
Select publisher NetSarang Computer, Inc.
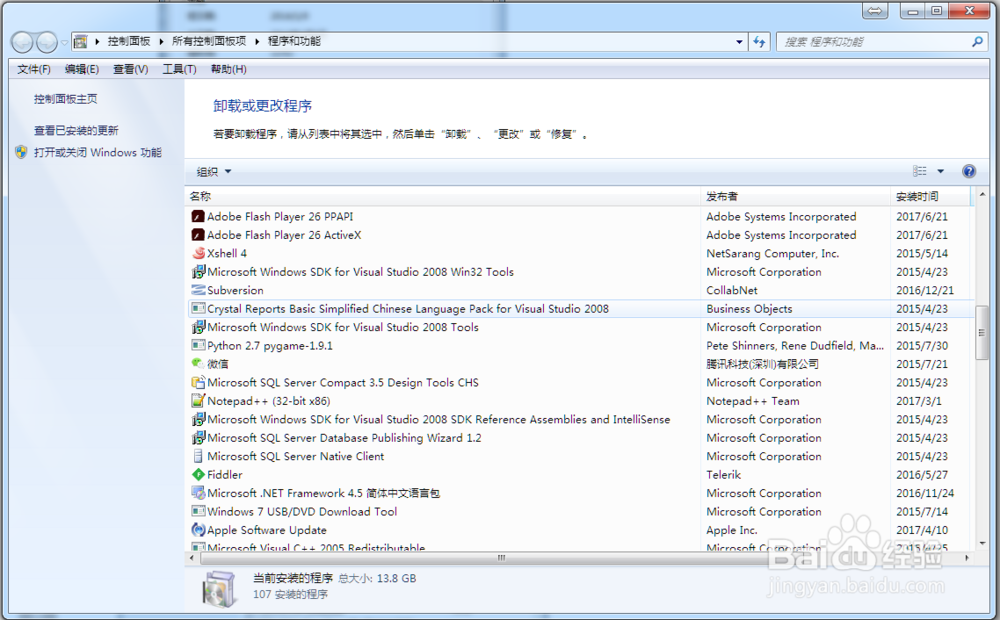click(772, 254)
